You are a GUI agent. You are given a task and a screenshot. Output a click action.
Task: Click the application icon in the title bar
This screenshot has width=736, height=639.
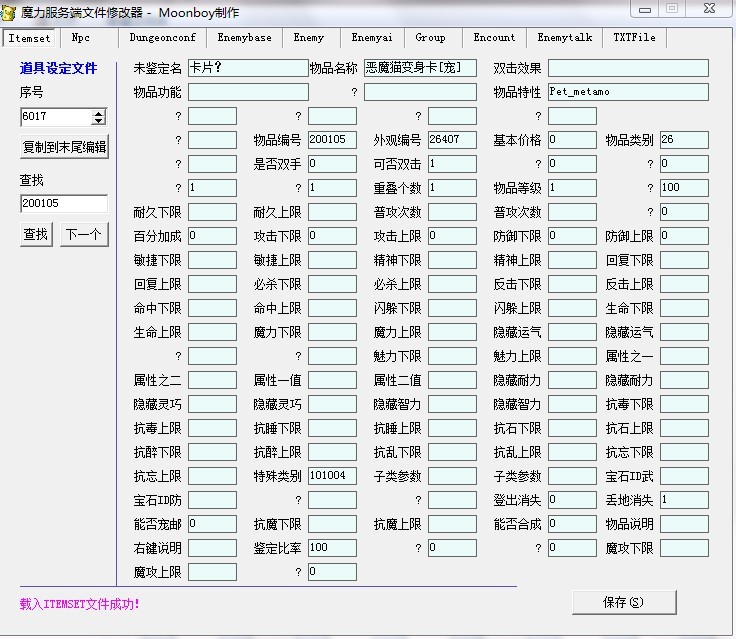[x=11, y=12]
